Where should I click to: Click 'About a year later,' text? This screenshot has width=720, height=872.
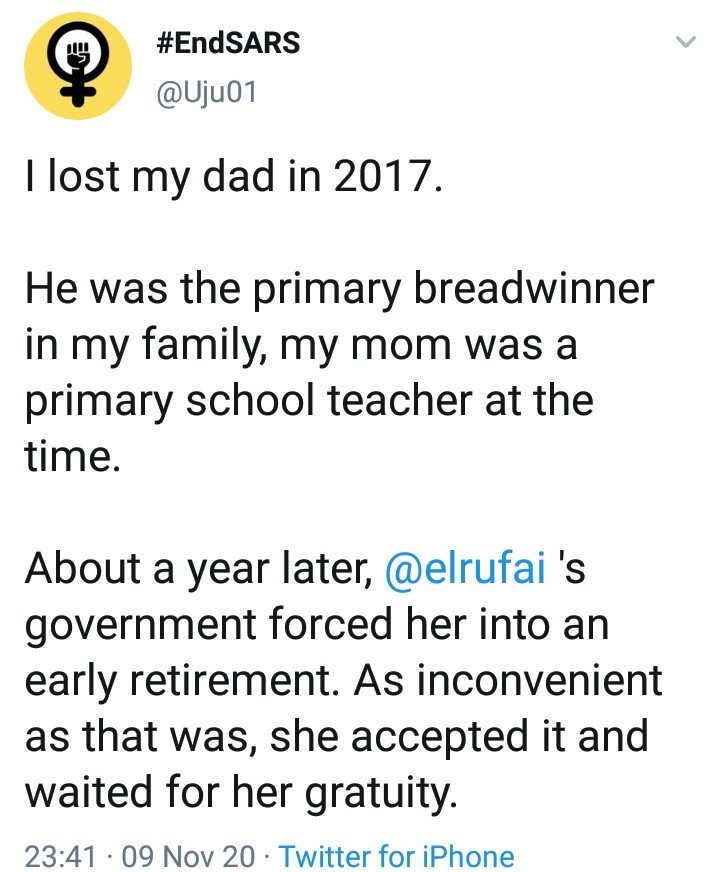pyautogui.click(x=200, y=570)
